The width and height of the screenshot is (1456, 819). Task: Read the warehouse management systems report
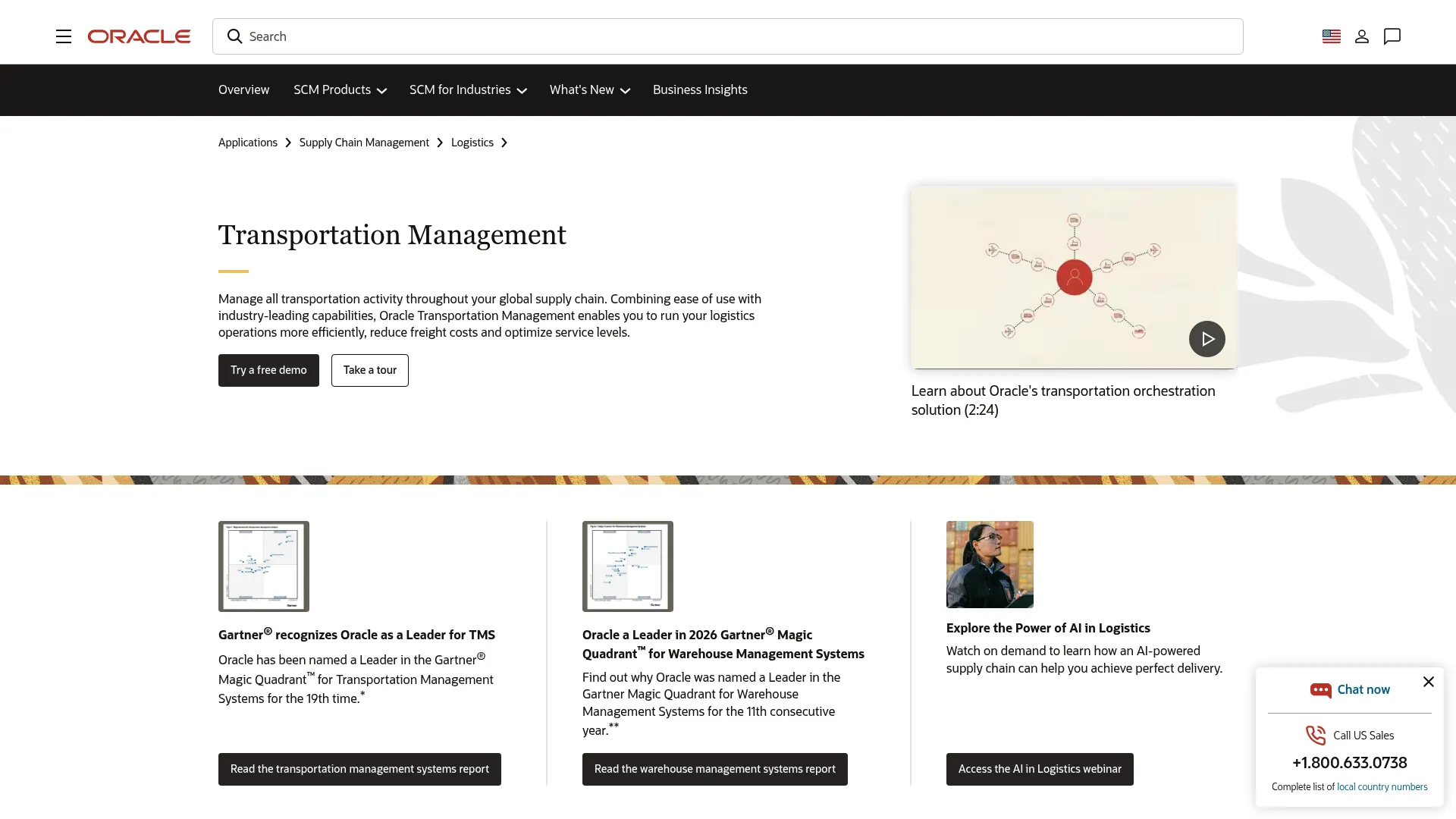715,769
